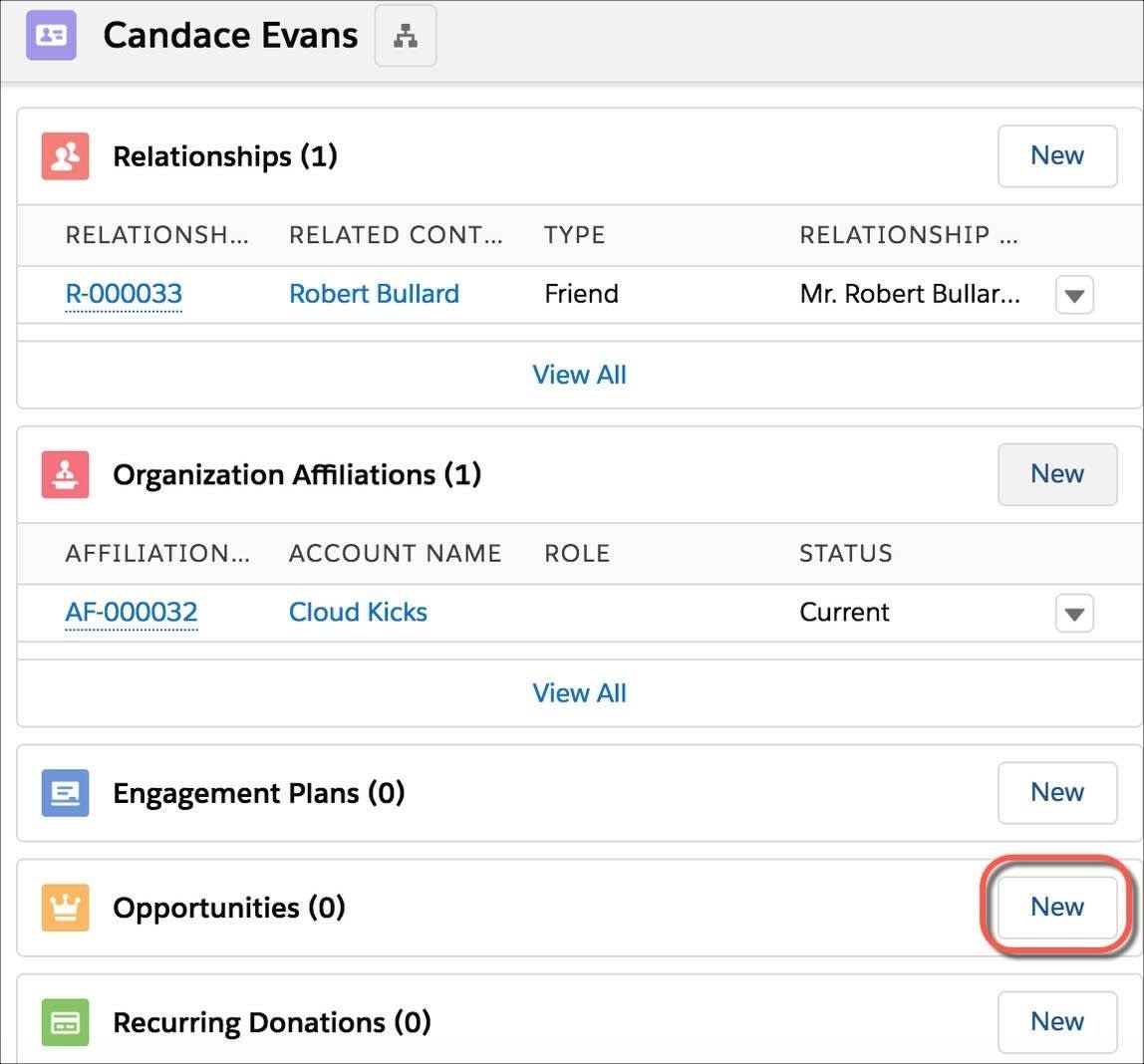Create a New Opportunity
The height and width of the screenshot is (1064, 1144).
pos(1056,907)
